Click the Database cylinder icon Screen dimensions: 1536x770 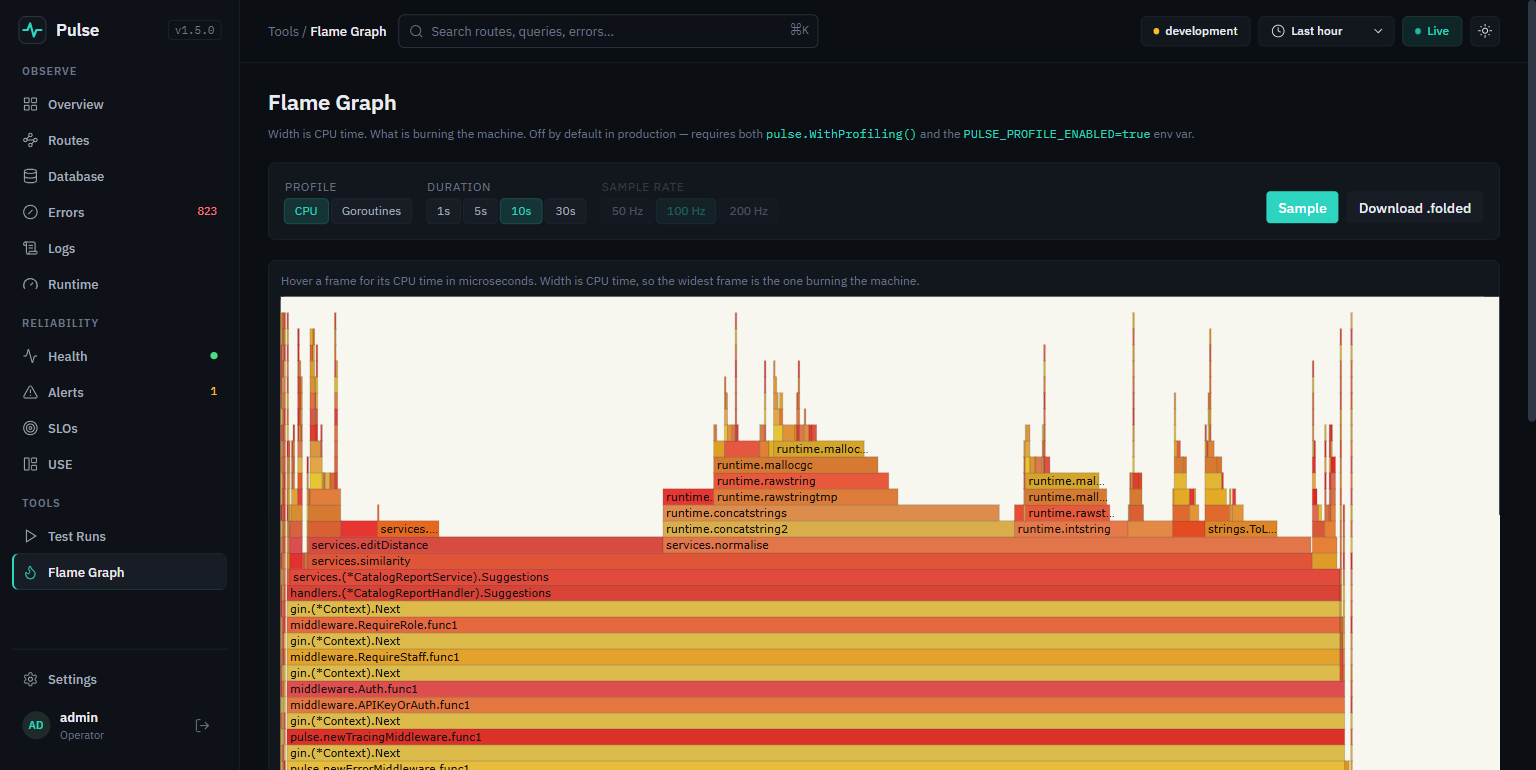pyautogui.click(x=30, y=176)
